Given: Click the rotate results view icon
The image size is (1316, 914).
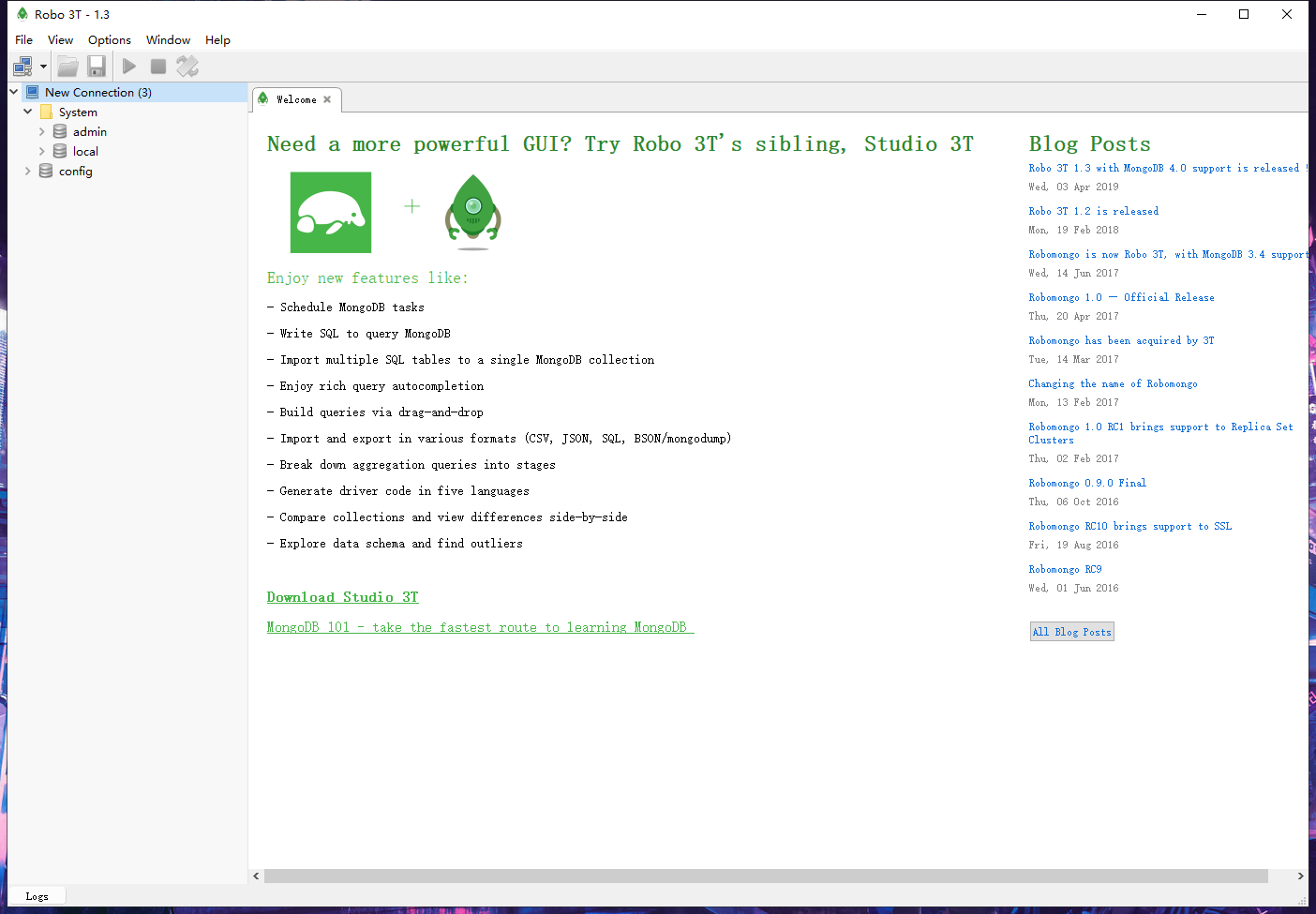Looking at the screenshot, I should tap(187, 66).
